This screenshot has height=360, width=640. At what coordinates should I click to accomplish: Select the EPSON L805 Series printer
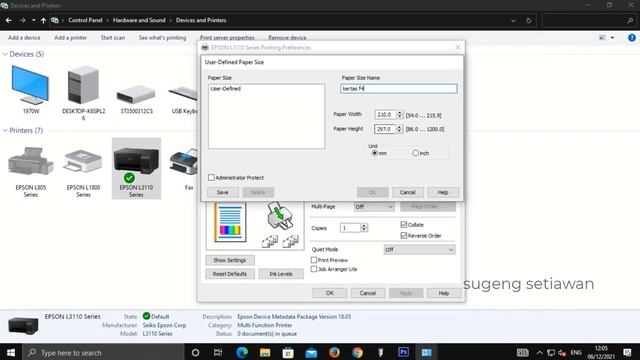coord(31,162)
